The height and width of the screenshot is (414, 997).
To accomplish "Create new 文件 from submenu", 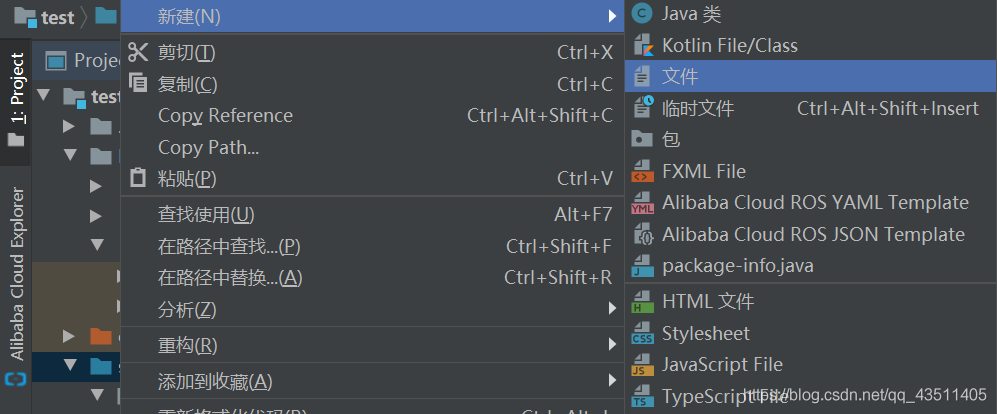I will [811, 76].
